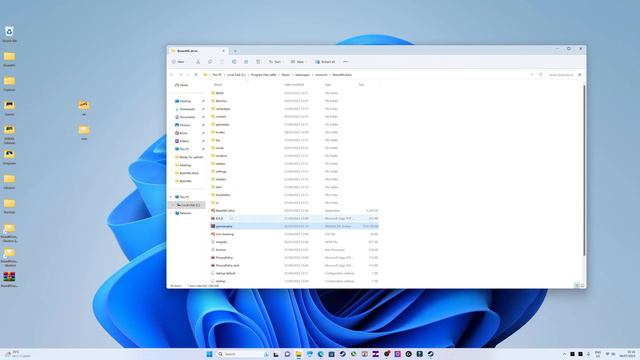The width and height of the screenshot is (640, 360).
Task: Open Pictures in Quick access
Action: 182,125
